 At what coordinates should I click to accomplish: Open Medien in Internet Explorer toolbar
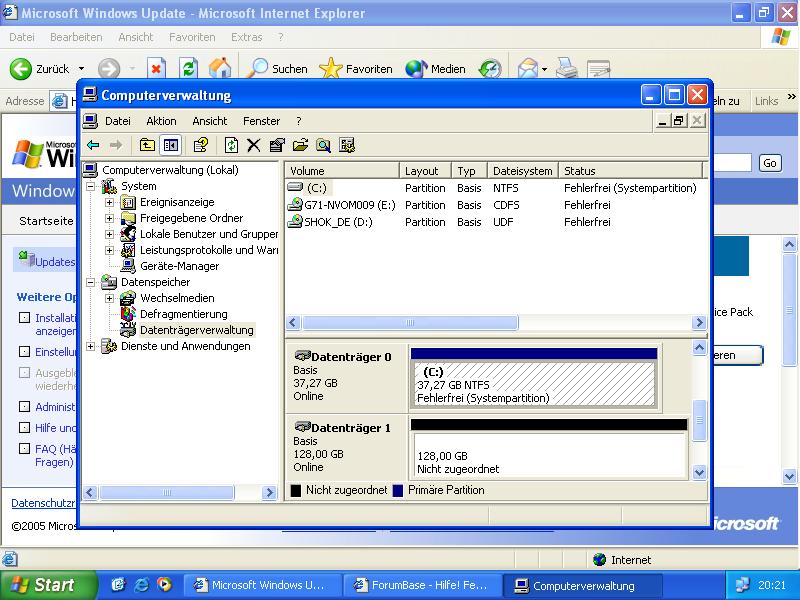(x=435, y=68)
